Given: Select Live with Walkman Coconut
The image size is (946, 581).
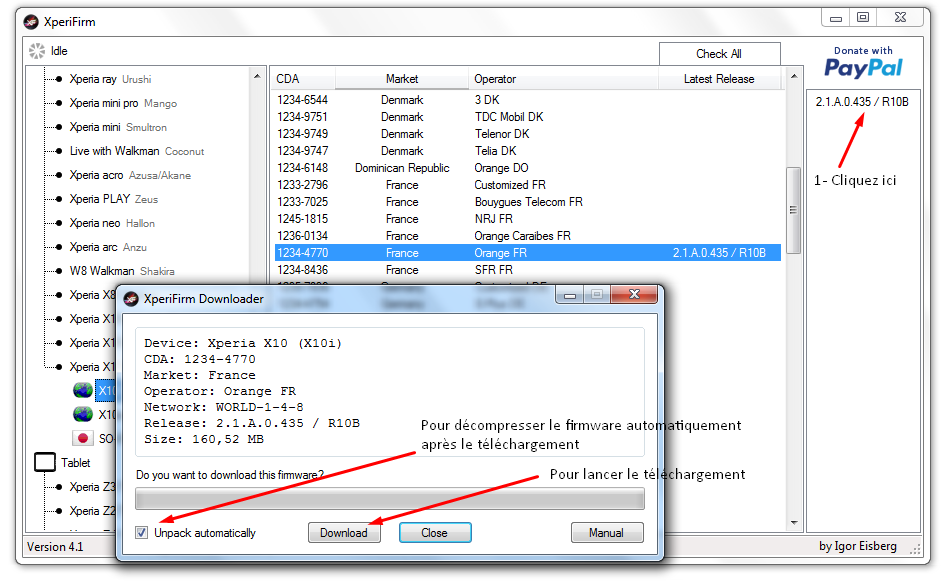Looking at the screenshot, I should (137, 151).
